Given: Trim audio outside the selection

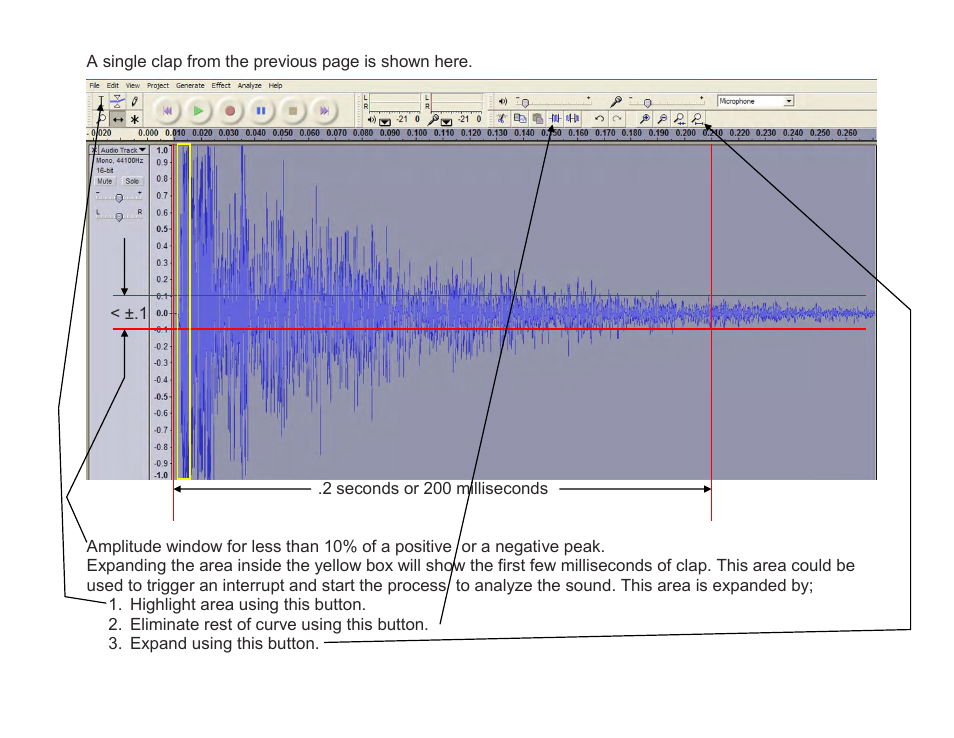Looking at the screenshot, I should 555,118.
